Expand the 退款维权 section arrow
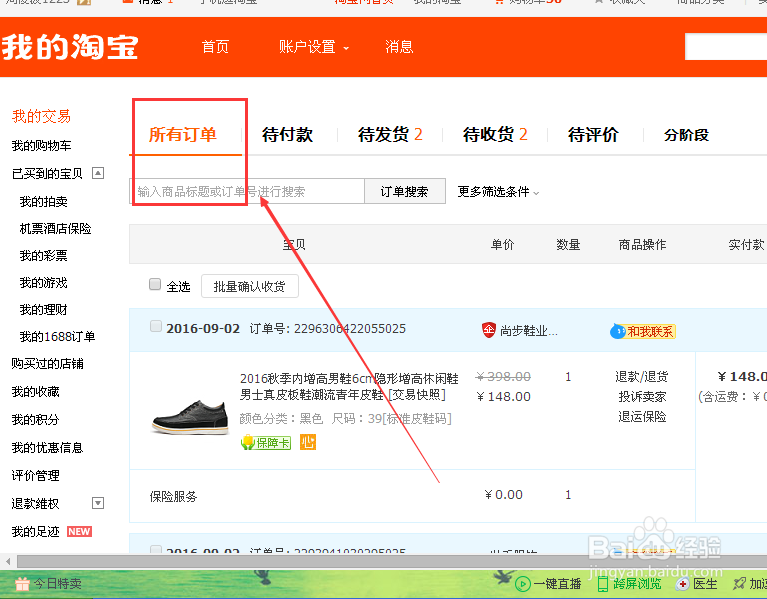This screenshot has width=767, height=599. [x=98, y=503]
